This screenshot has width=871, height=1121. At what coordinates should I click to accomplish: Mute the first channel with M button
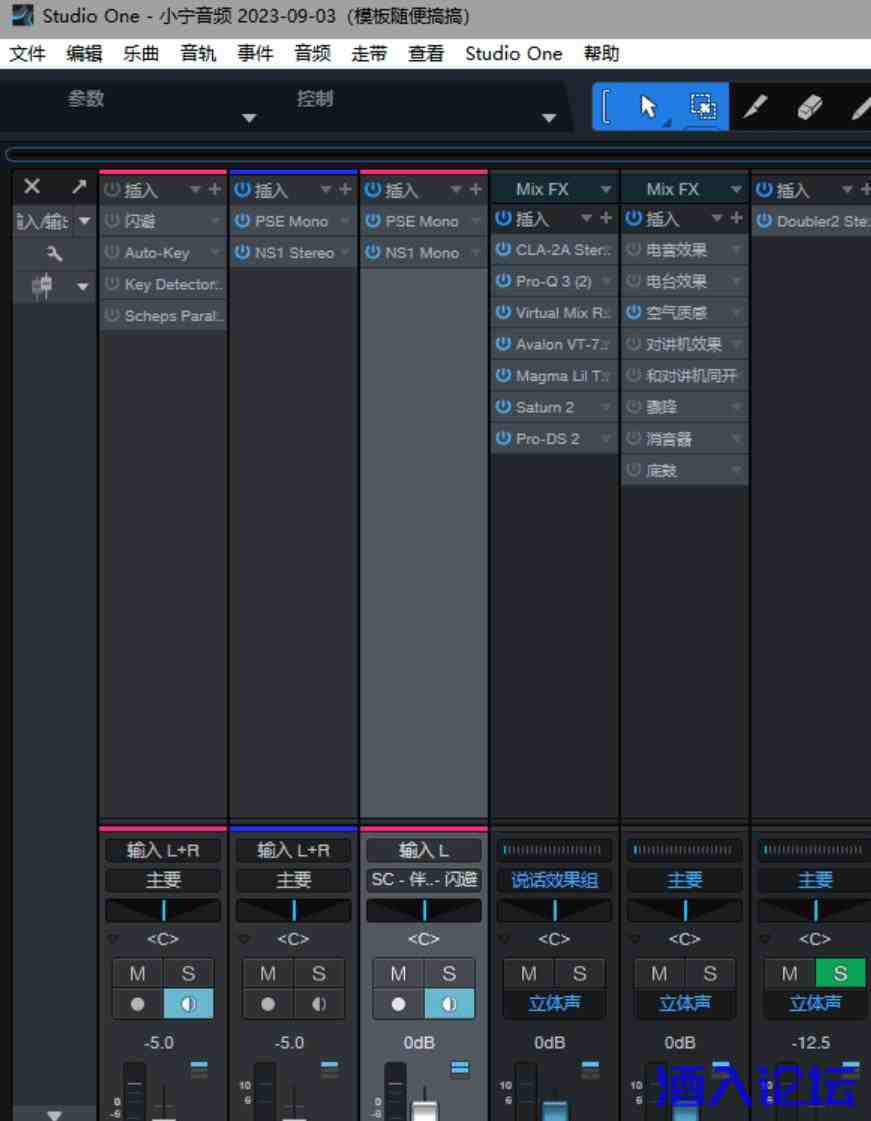pyautogui.click(x=137, y=973)
